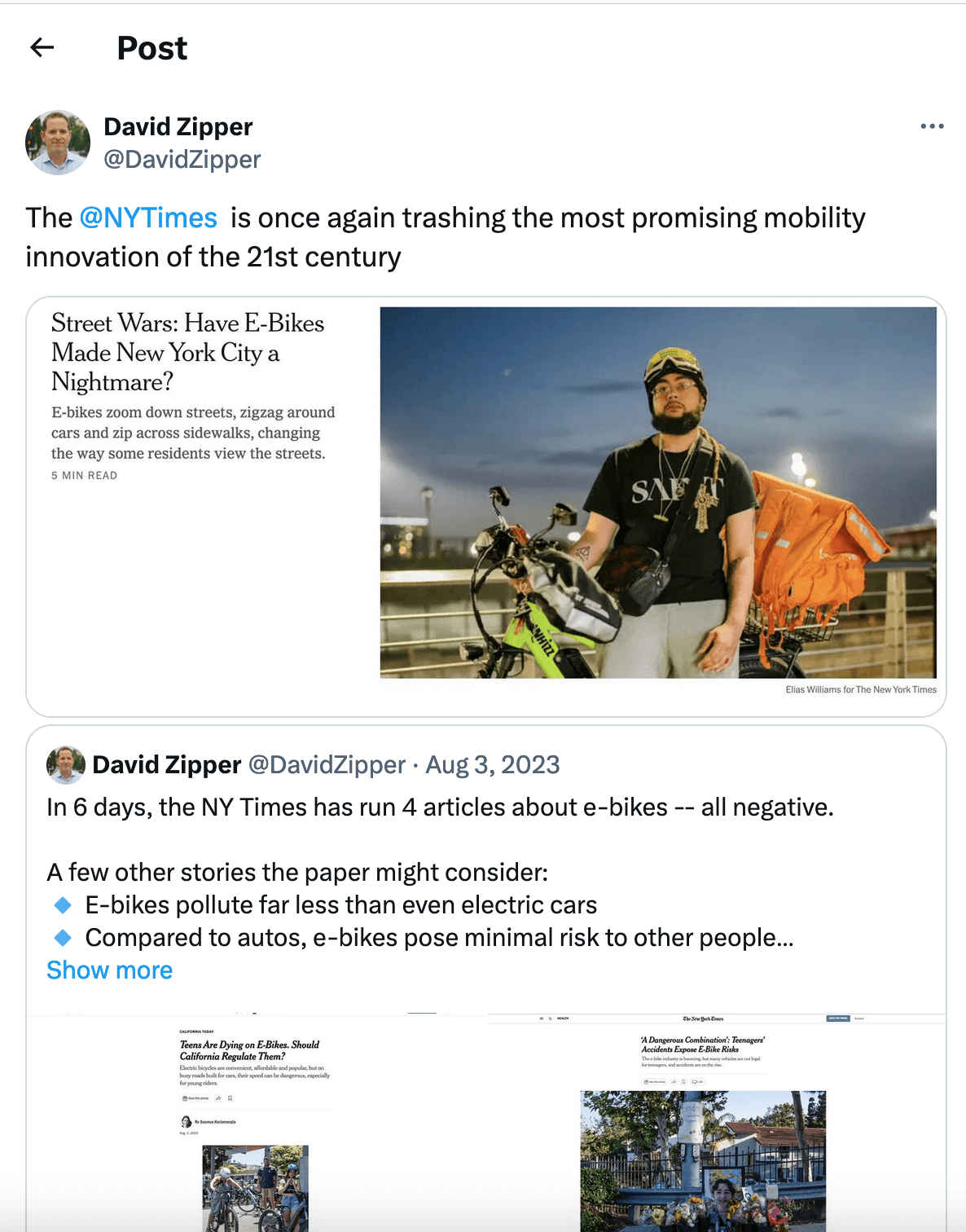This screenshot has height=1232, width=966.
Task: Open the 'Street Wars' article headline
Action: (x=187, y=352)
